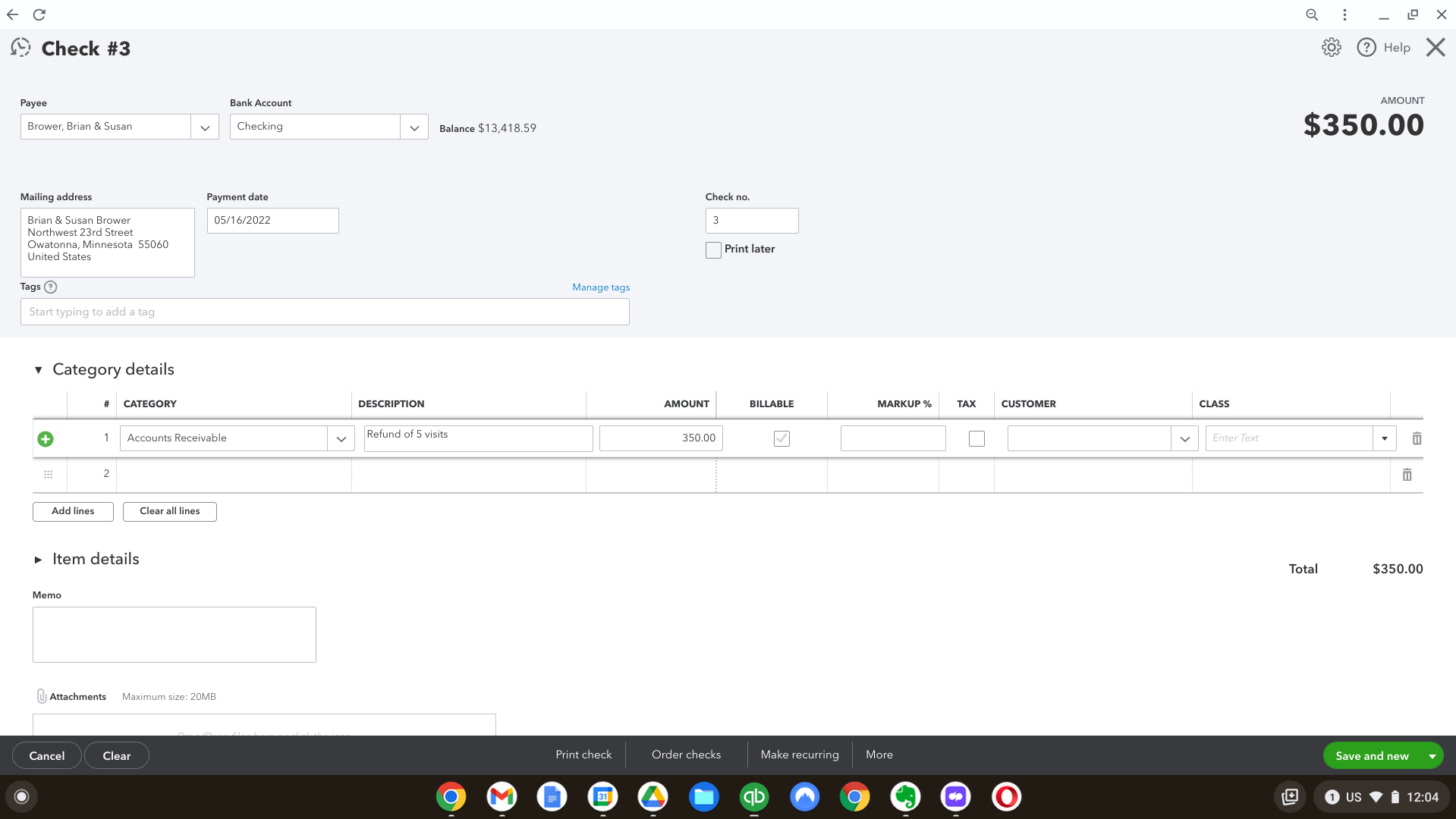Edit the Description 'Refund of 5 visits'
The width and height of the screenshot is (1456, 819).
[x=478, y=438]
